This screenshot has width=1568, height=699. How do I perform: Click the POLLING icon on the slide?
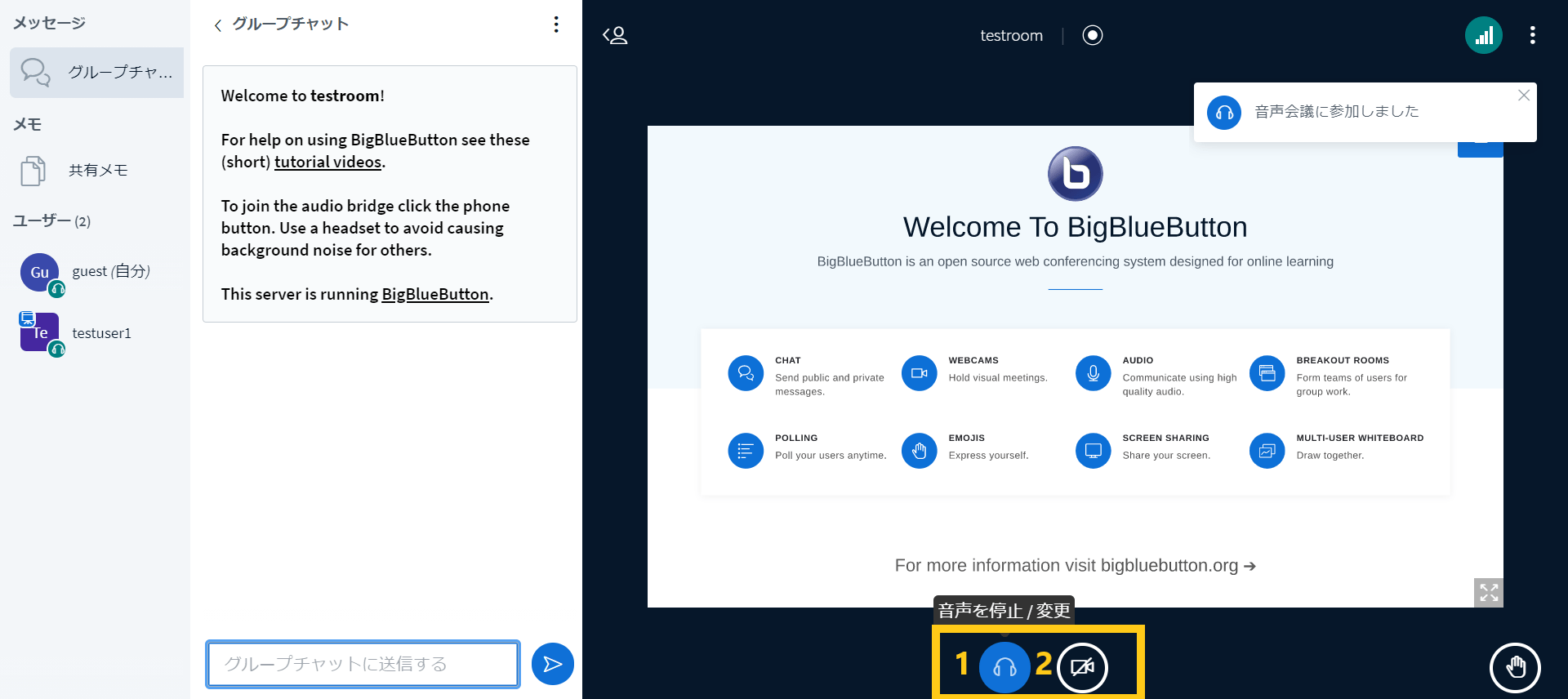746,451
